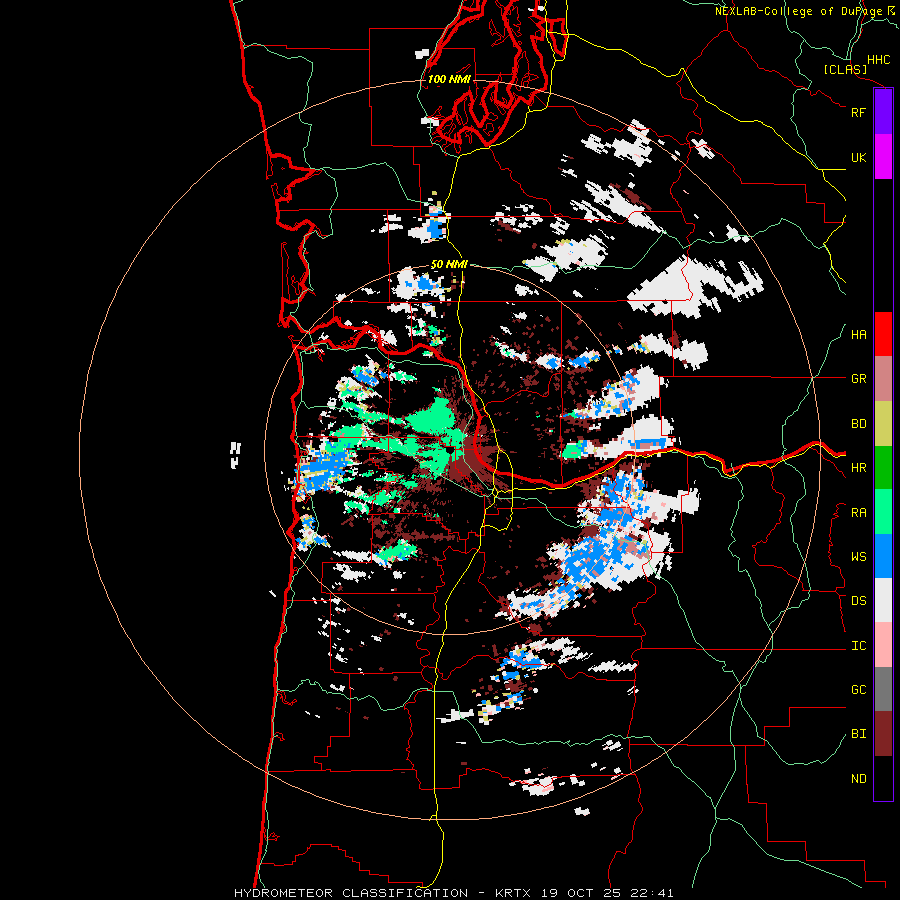Click the RA light green legend swatch
The height and width of the screenshot is (900, 900).
tap(883, 512)
